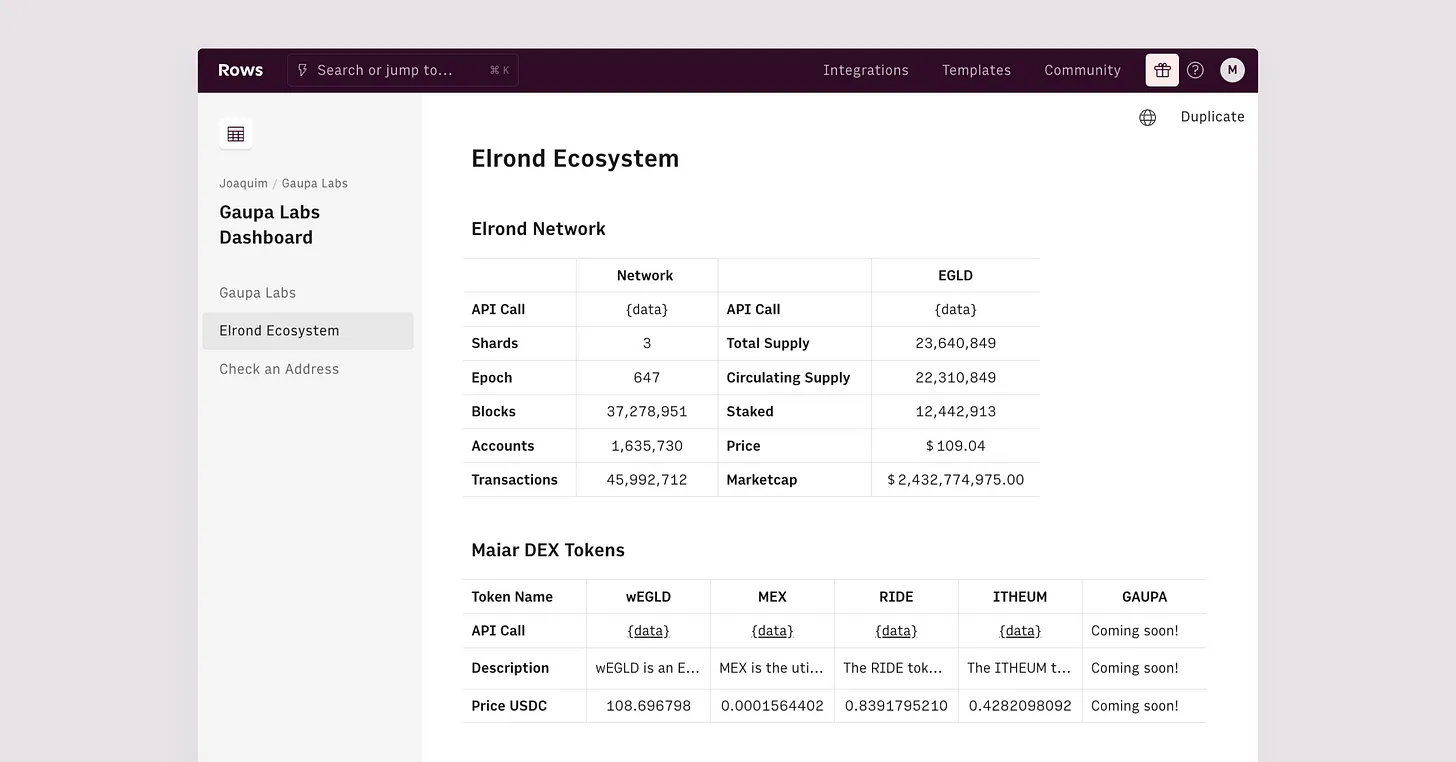1456x762 pixels.
Task: Open the Community menu
Action: pos(1082,70)
